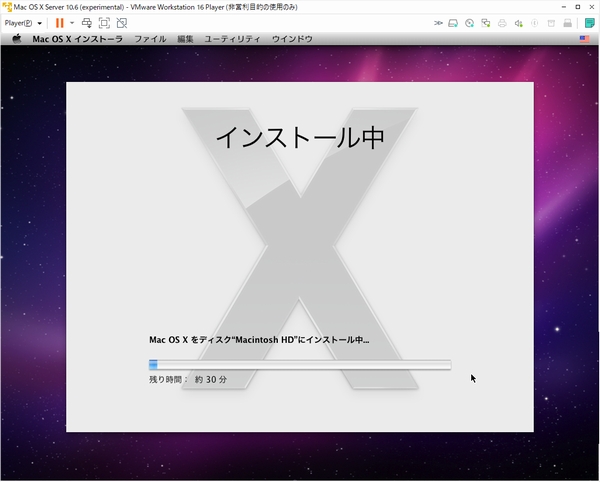Click the installation progress bar
This screenshot has width=600, height=482.
(x=300, y=365)
